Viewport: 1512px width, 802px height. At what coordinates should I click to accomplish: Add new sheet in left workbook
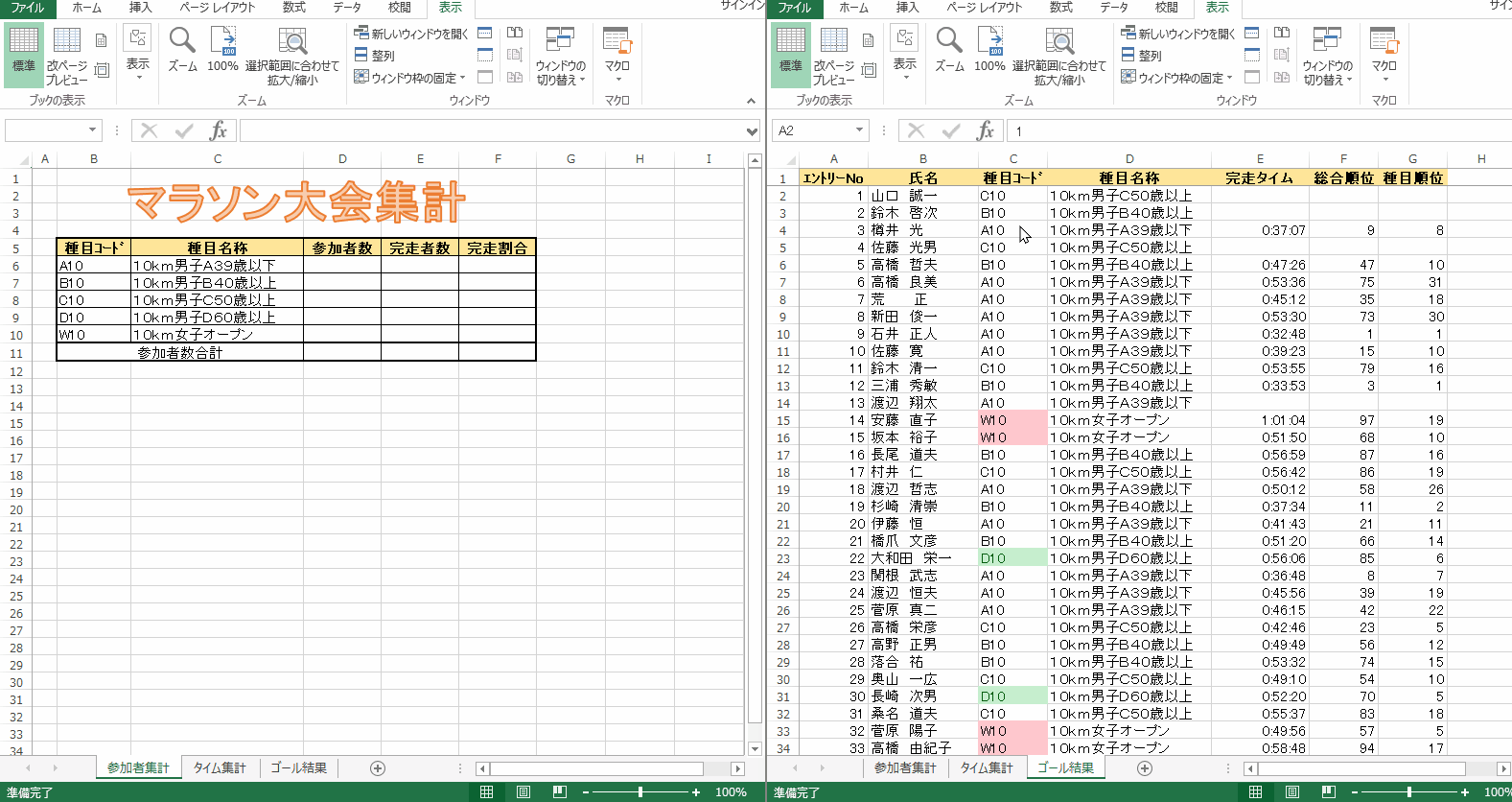point(378,768)
